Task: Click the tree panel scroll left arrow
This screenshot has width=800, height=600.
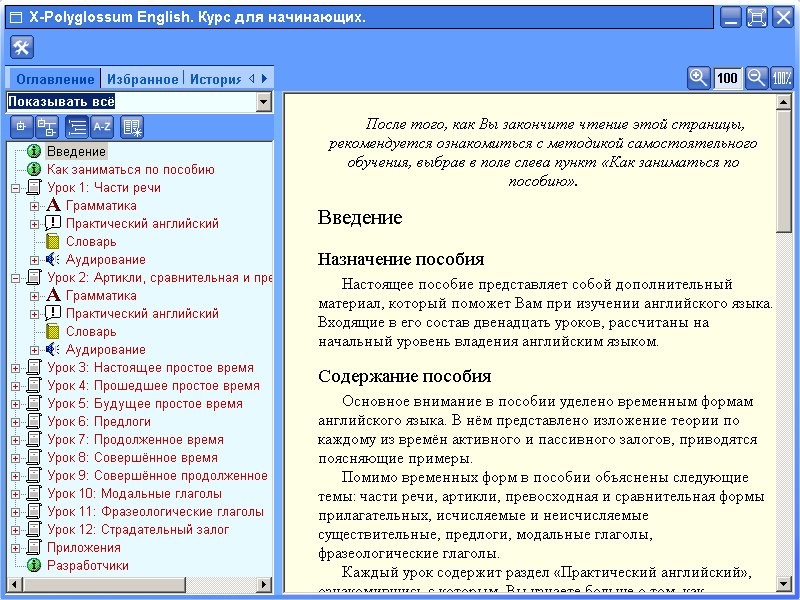Action: point(15,584)
